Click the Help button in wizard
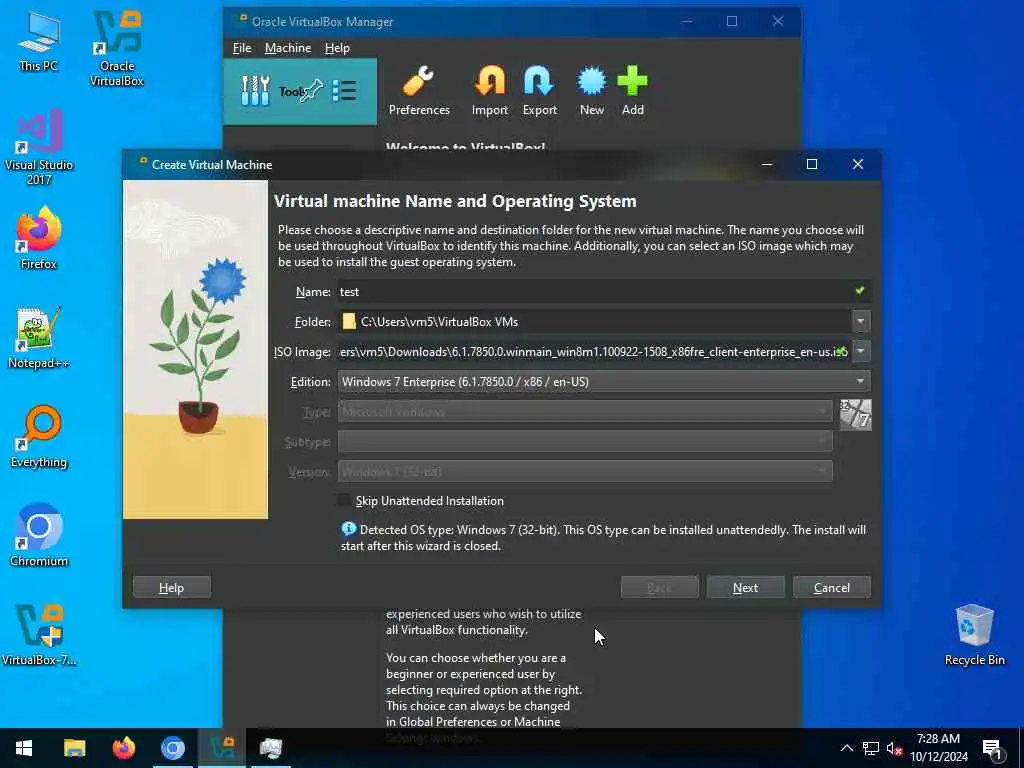The height and width of the screenshot is (768, 1024). coord(172,587)
